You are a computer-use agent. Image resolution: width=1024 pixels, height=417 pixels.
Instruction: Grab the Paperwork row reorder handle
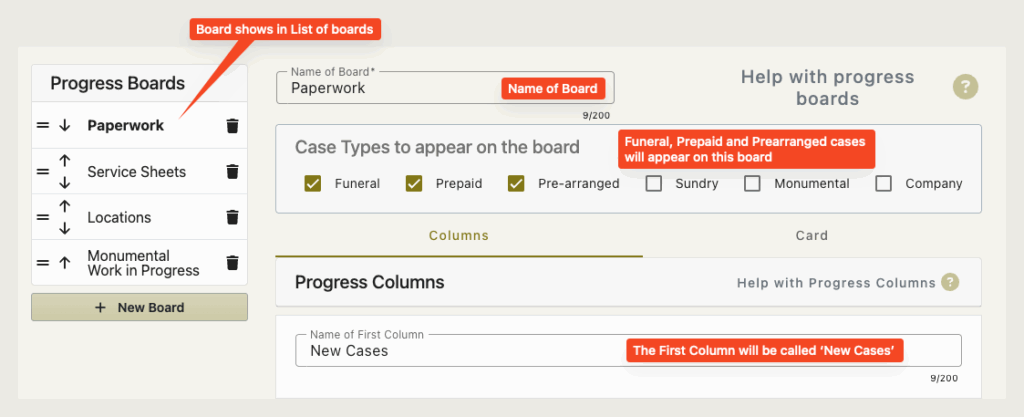click(42, 126)
